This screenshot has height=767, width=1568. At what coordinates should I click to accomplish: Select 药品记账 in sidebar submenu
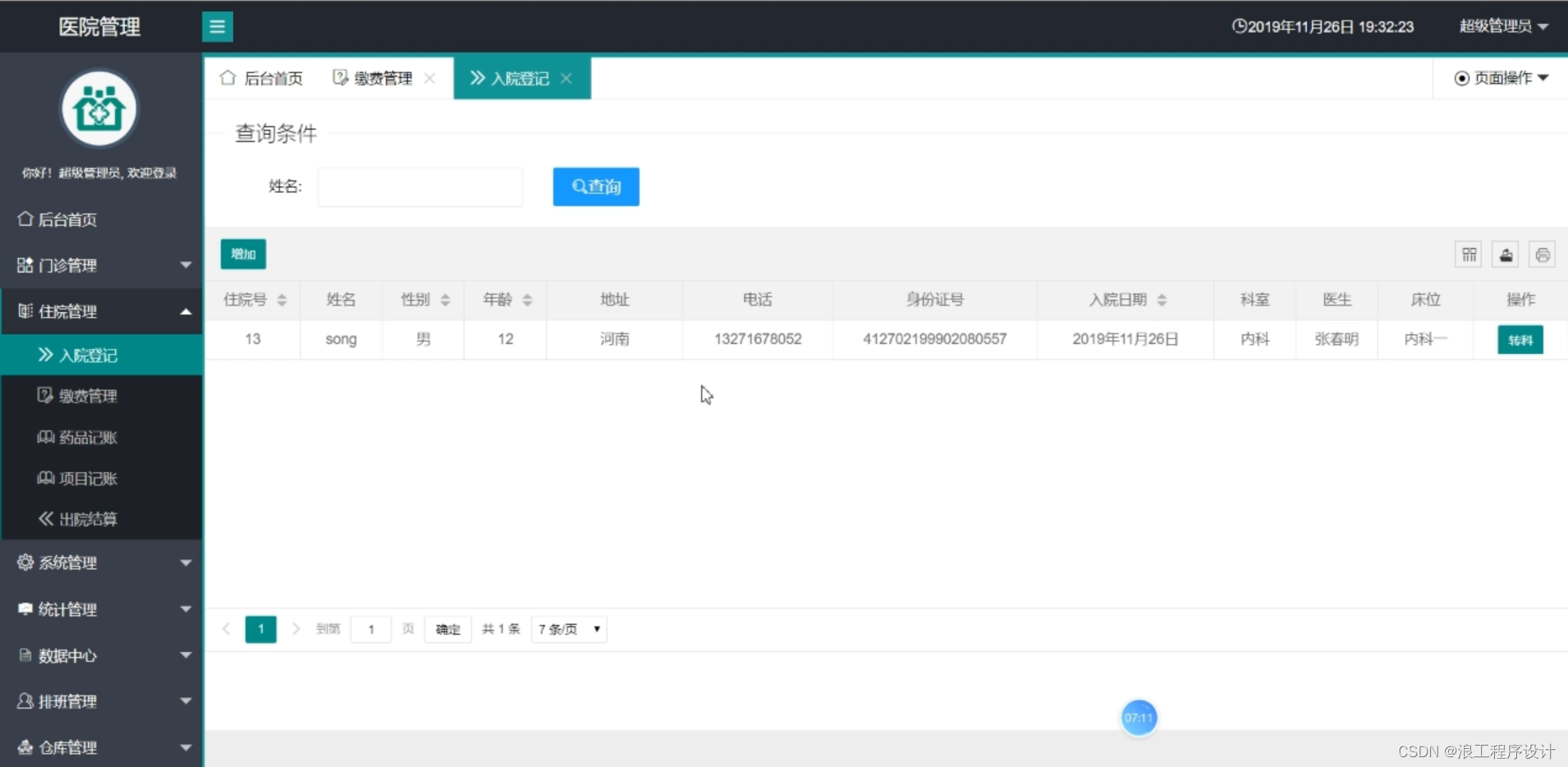(102, 437)
